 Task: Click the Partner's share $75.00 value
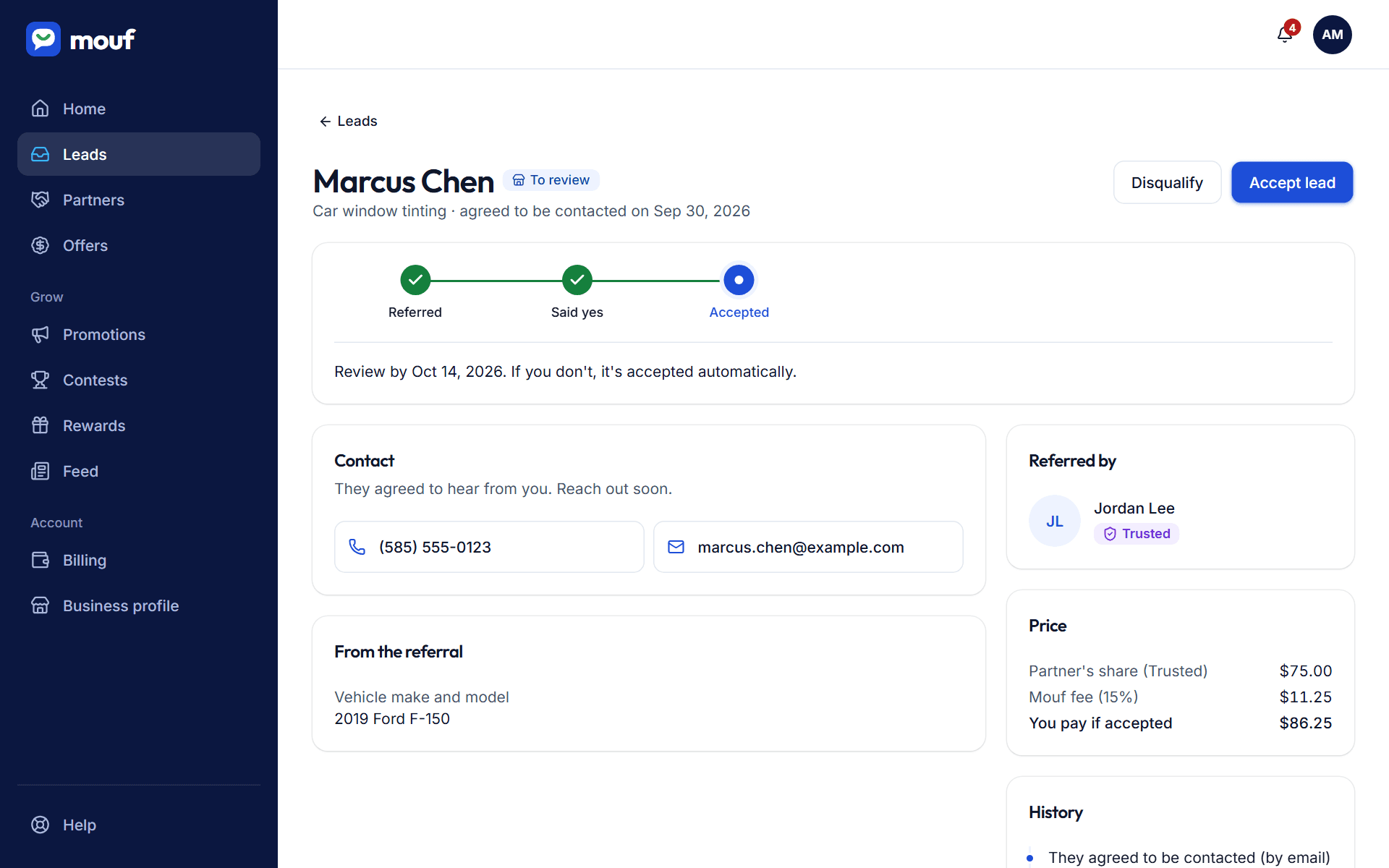tap(1305, 671)
